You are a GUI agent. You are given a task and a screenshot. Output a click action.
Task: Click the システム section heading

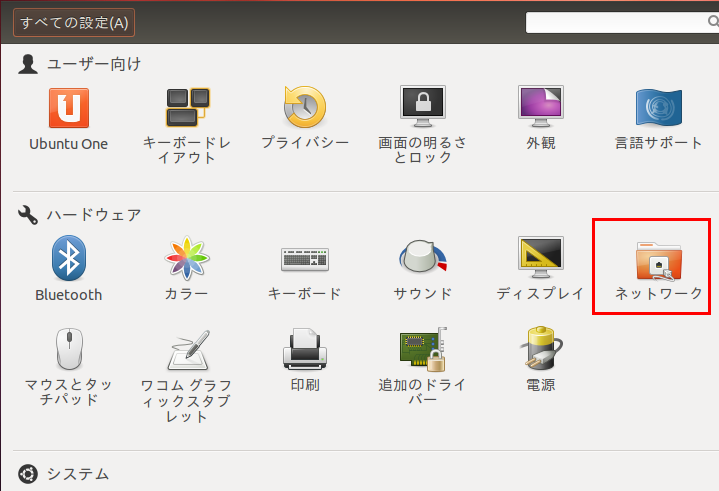click(x=78, y=474)
